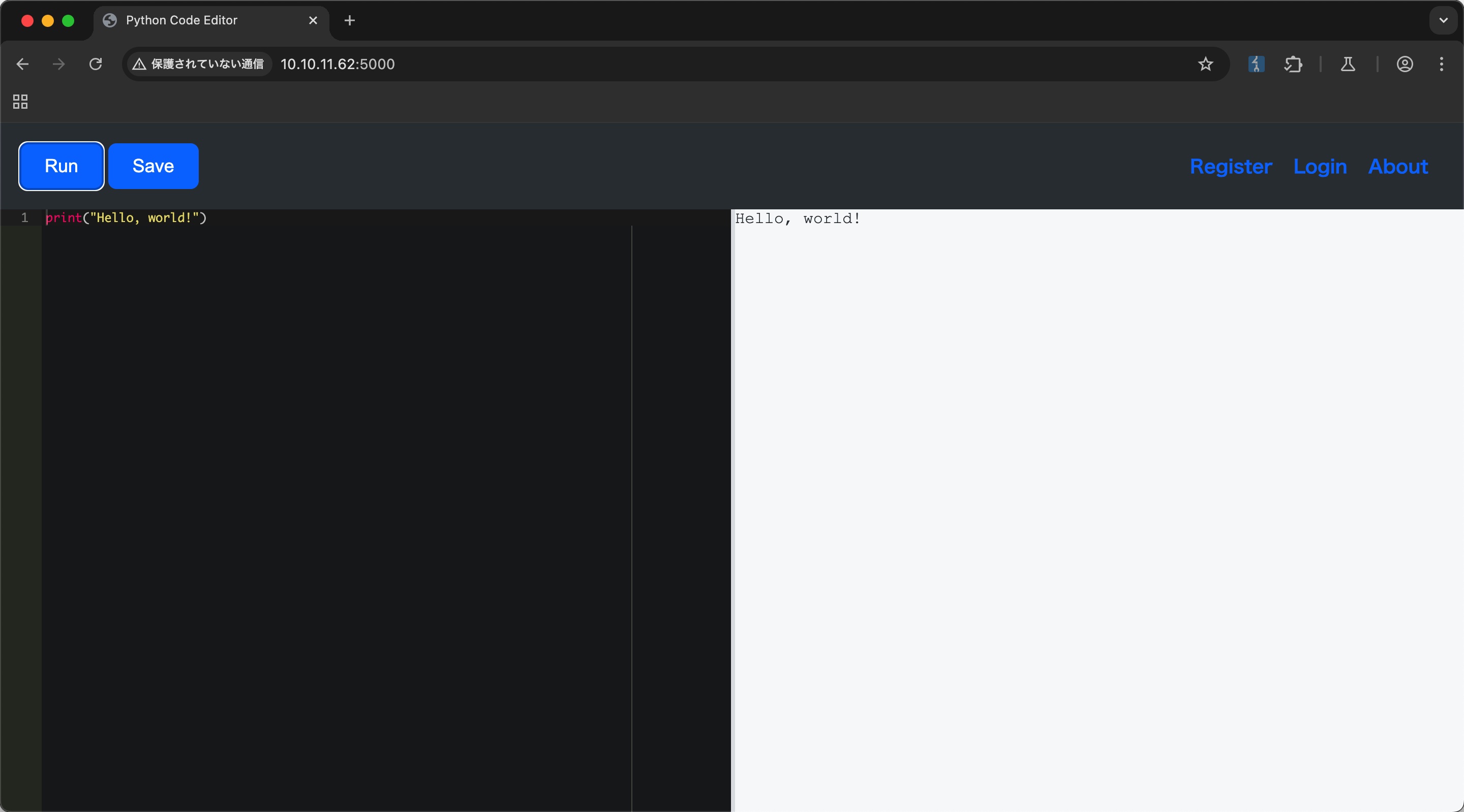The height and width of the screenshot is (812, 1464).
Task: Bookmark this page with the star icon
Action: coord(1205,64)
